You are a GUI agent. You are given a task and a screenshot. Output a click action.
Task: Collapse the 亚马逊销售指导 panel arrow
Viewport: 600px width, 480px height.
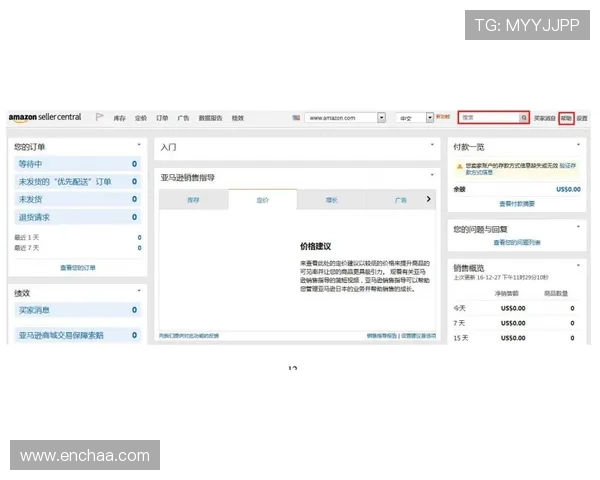pyautogui.click(x=432, y=175)
